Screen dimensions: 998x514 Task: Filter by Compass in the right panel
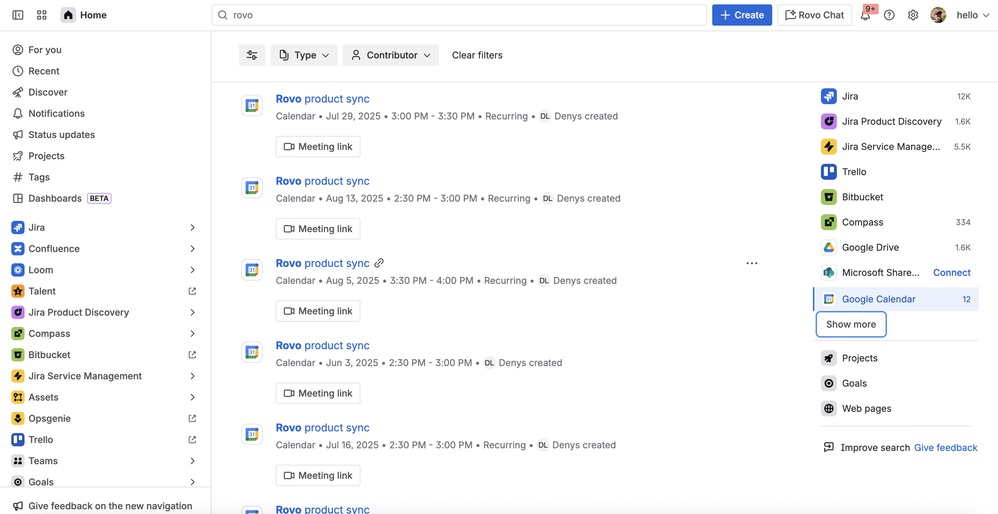coord(896,222)
